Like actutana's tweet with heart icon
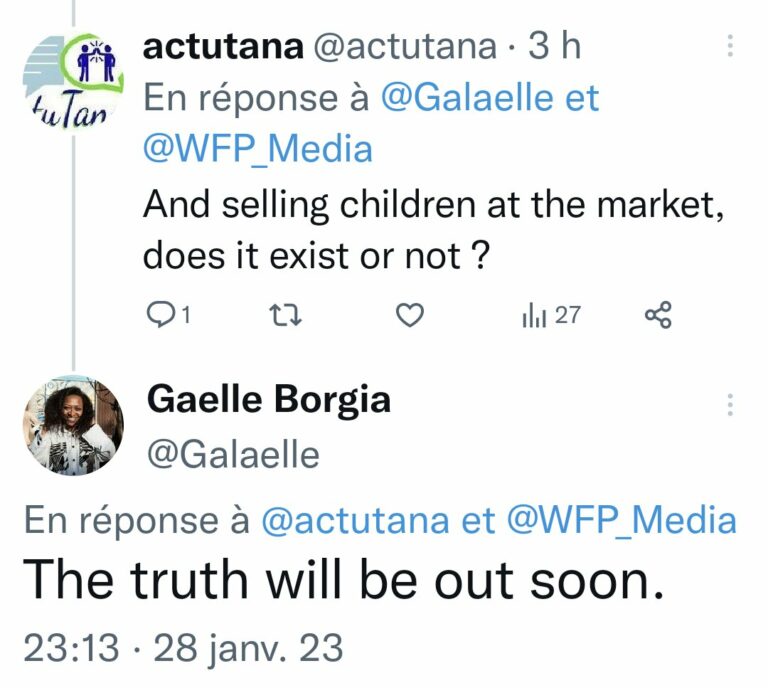This screenshot has width=768, height=688. pyautogui.click(x=409, y=315)
